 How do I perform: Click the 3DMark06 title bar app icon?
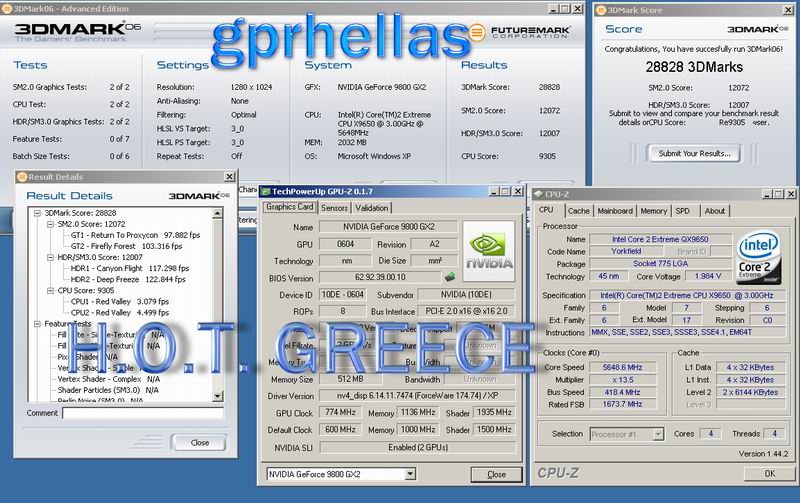6,9
